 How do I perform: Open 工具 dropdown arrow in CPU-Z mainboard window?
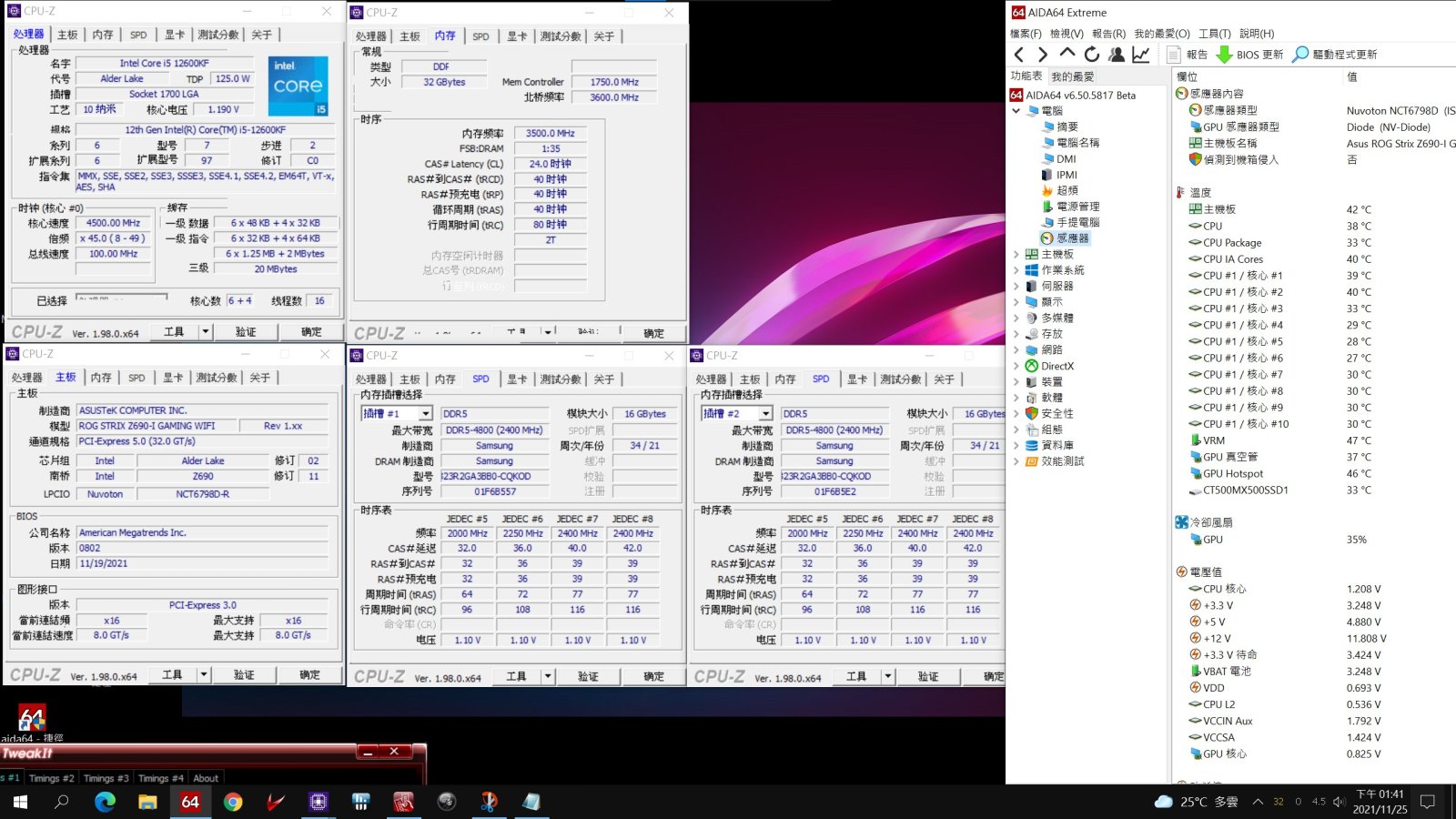tap(204, 675)
